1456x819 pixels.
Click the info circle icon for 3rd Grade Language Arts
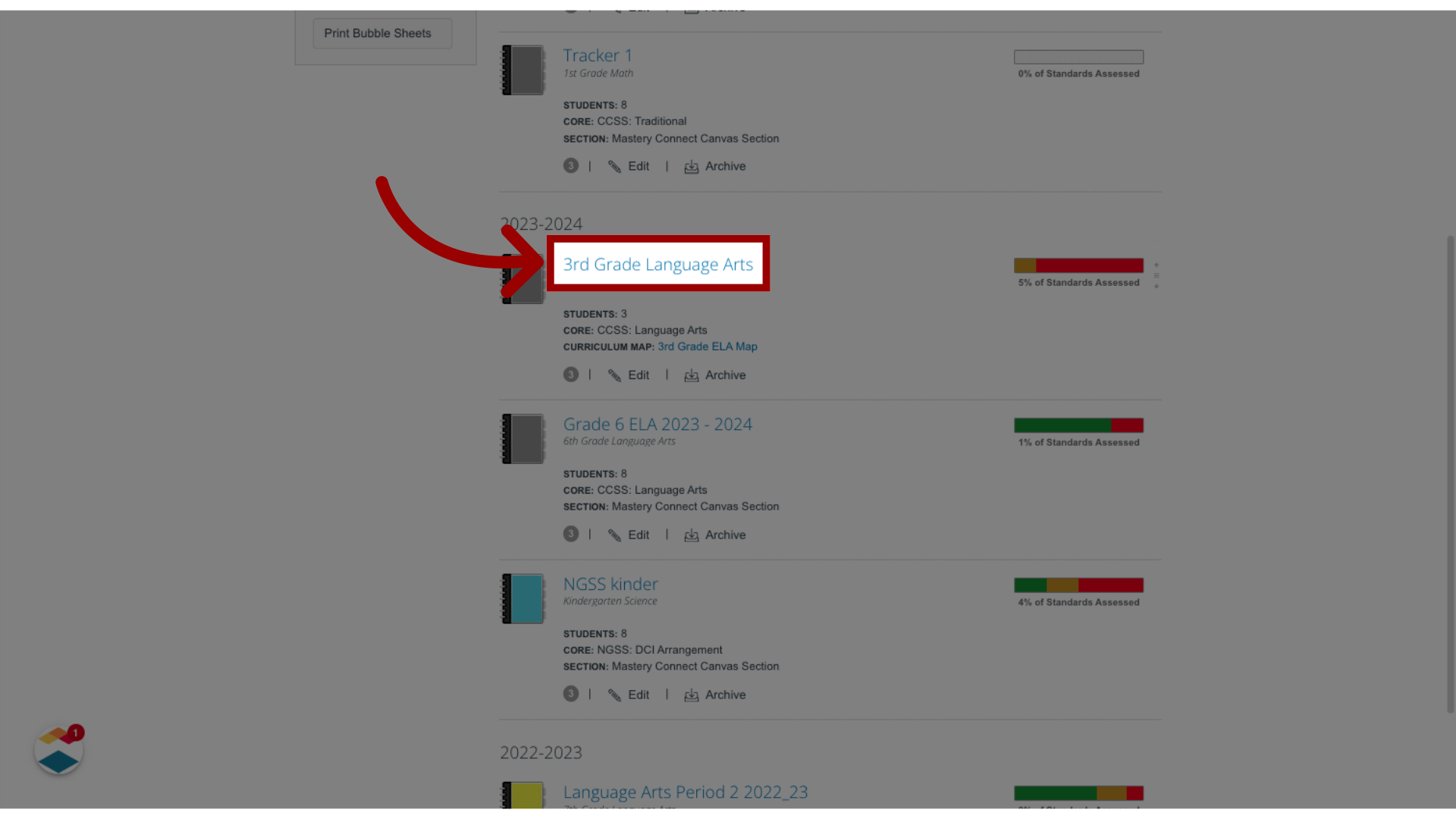click(570, 374)
